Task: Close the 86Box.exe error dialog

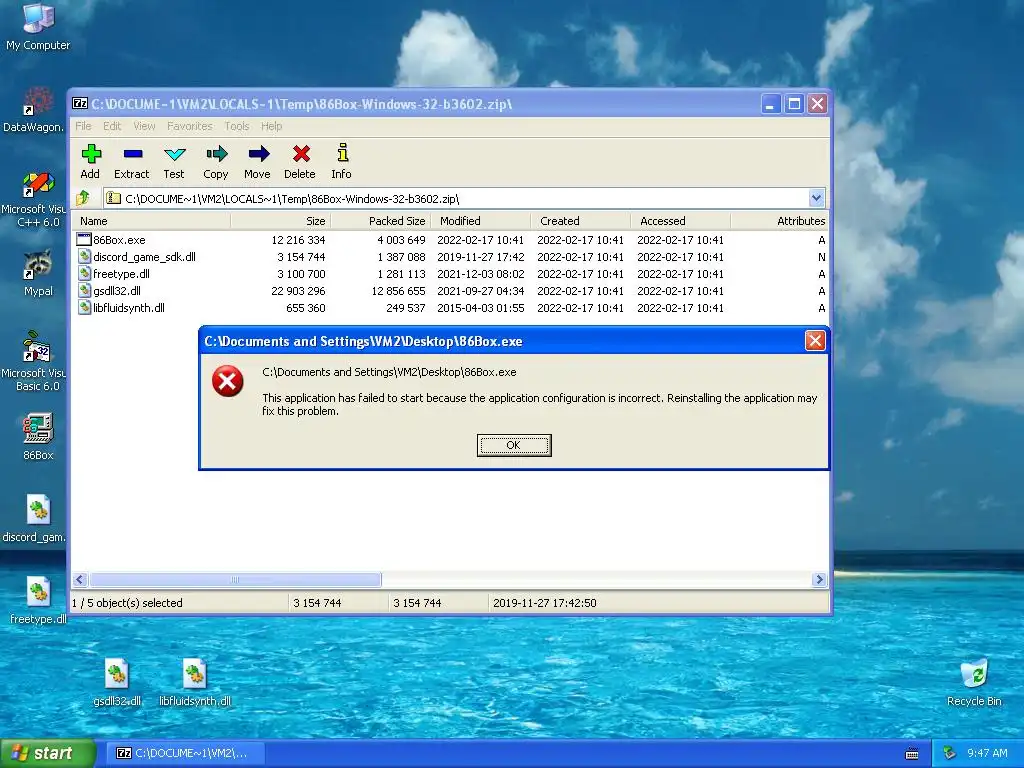Action: [815, 341]
